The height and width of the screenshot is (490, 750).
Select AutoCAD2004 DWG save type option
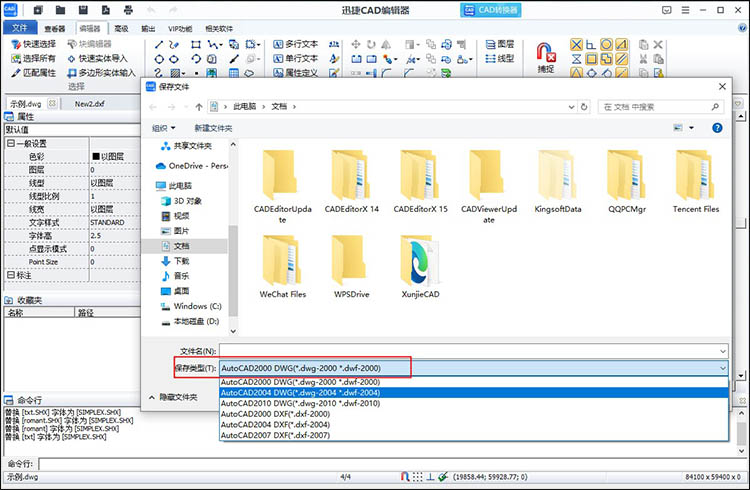474,392
